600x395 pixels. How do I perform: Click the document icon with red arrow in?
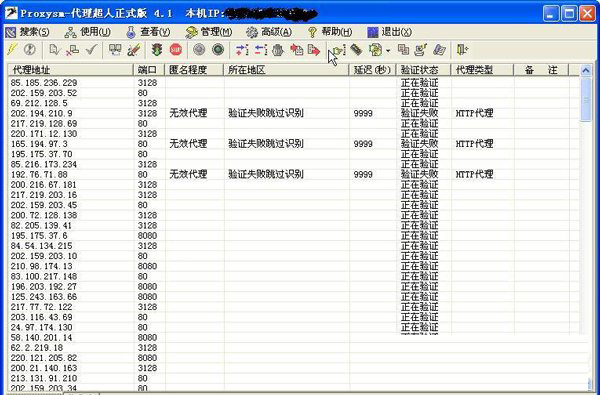click(x=297, y=50)
